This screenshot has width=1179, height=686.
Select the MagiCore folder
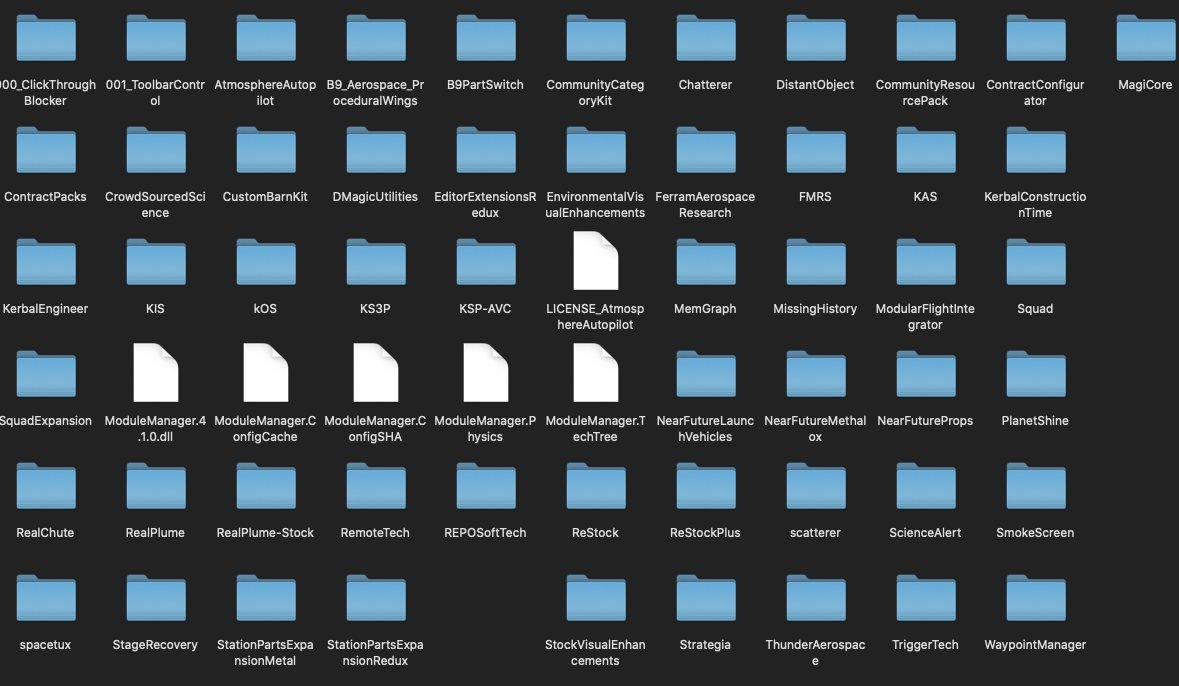[1146, 38]
